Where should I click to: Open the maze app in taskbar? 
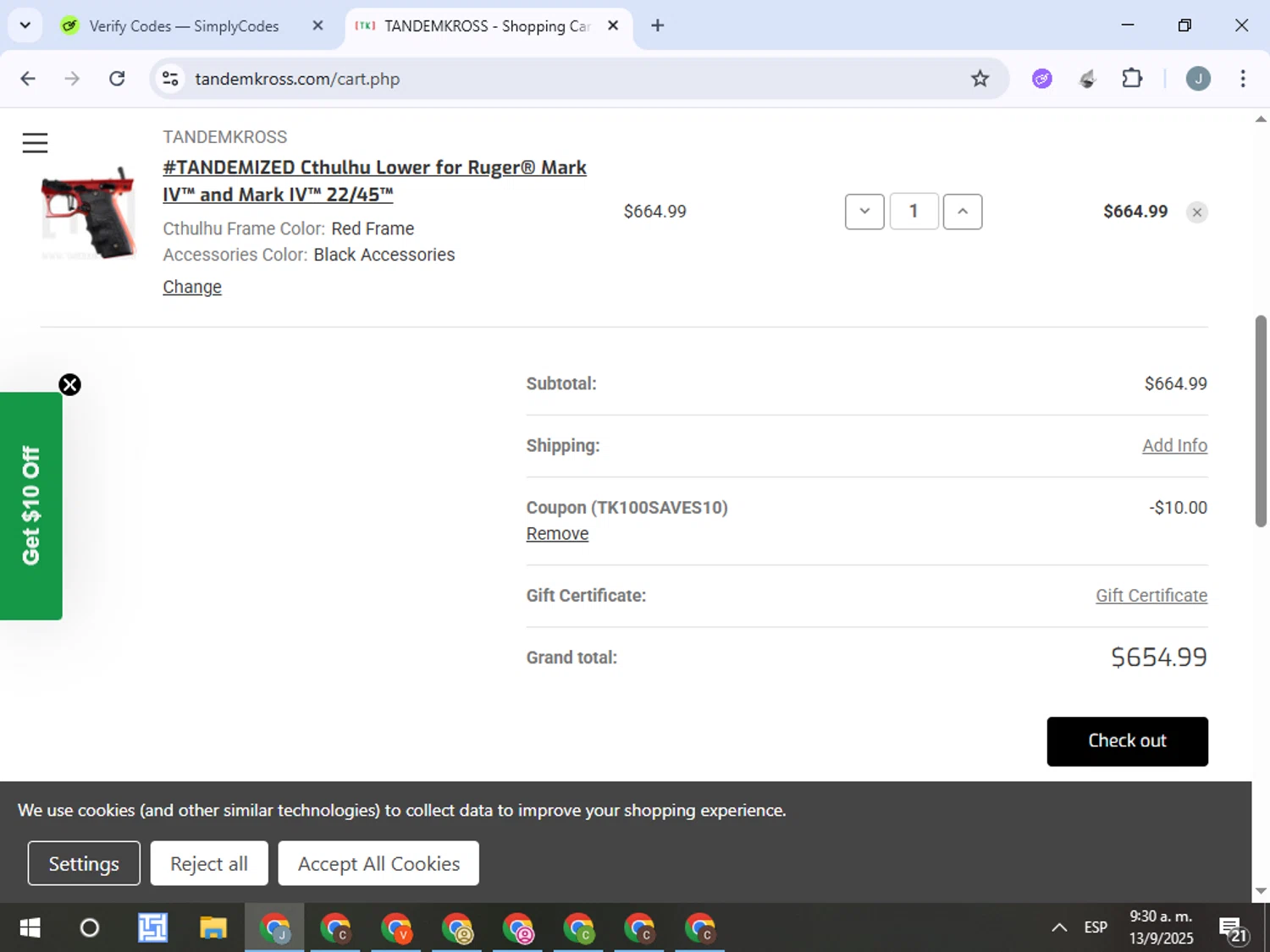pyautogui.click(x=152, y=928)
